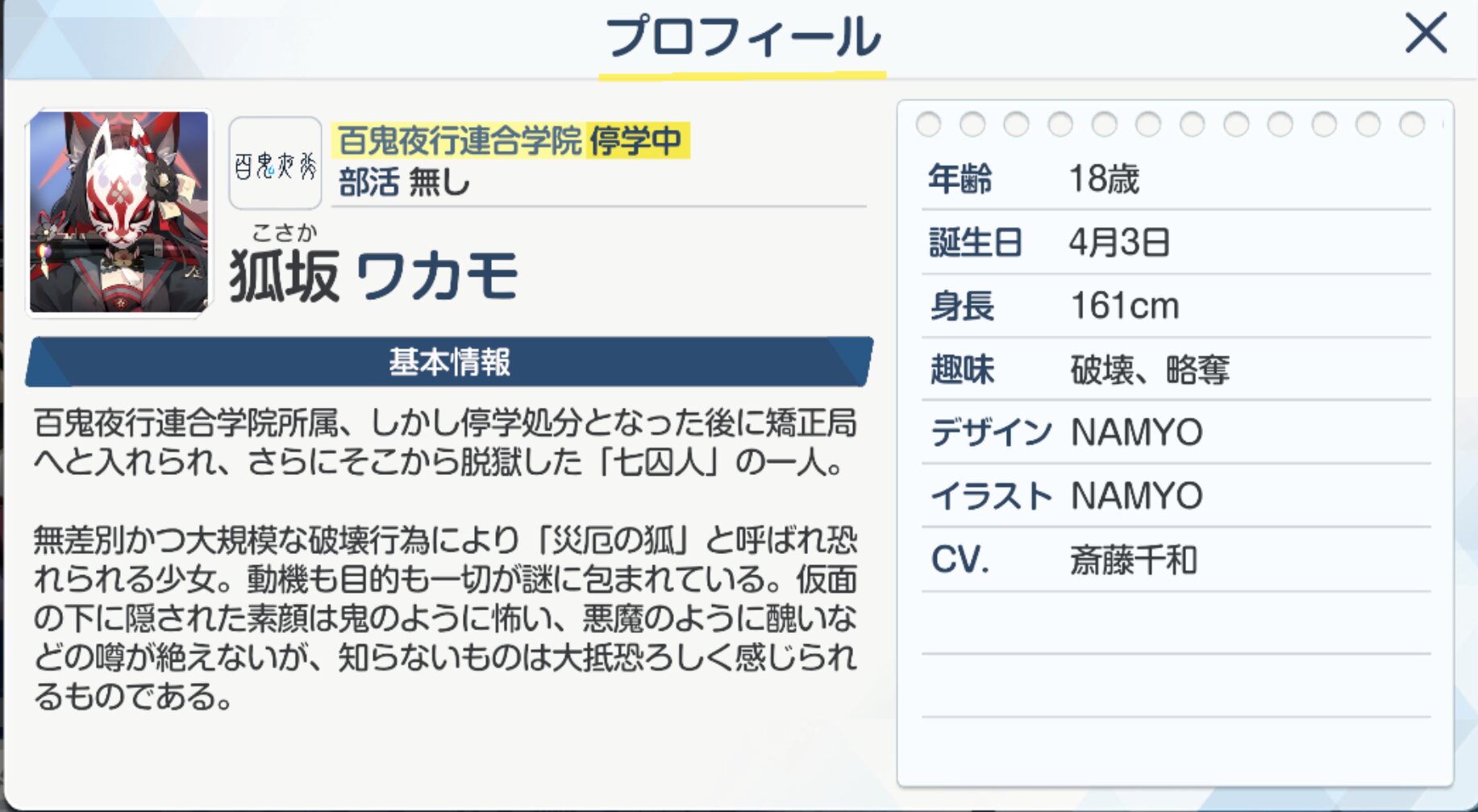Click the character name 狐坂 ワカモ
1478x812 pixels.
click(x=373, y=277)
